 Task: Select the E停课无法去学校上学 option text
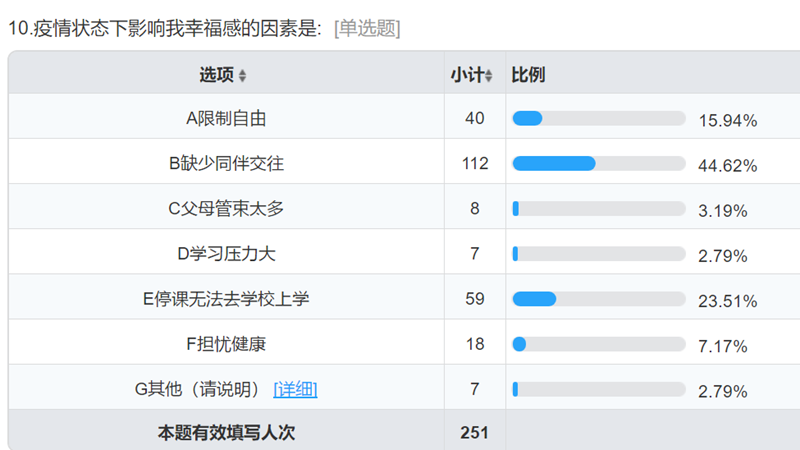226,299
